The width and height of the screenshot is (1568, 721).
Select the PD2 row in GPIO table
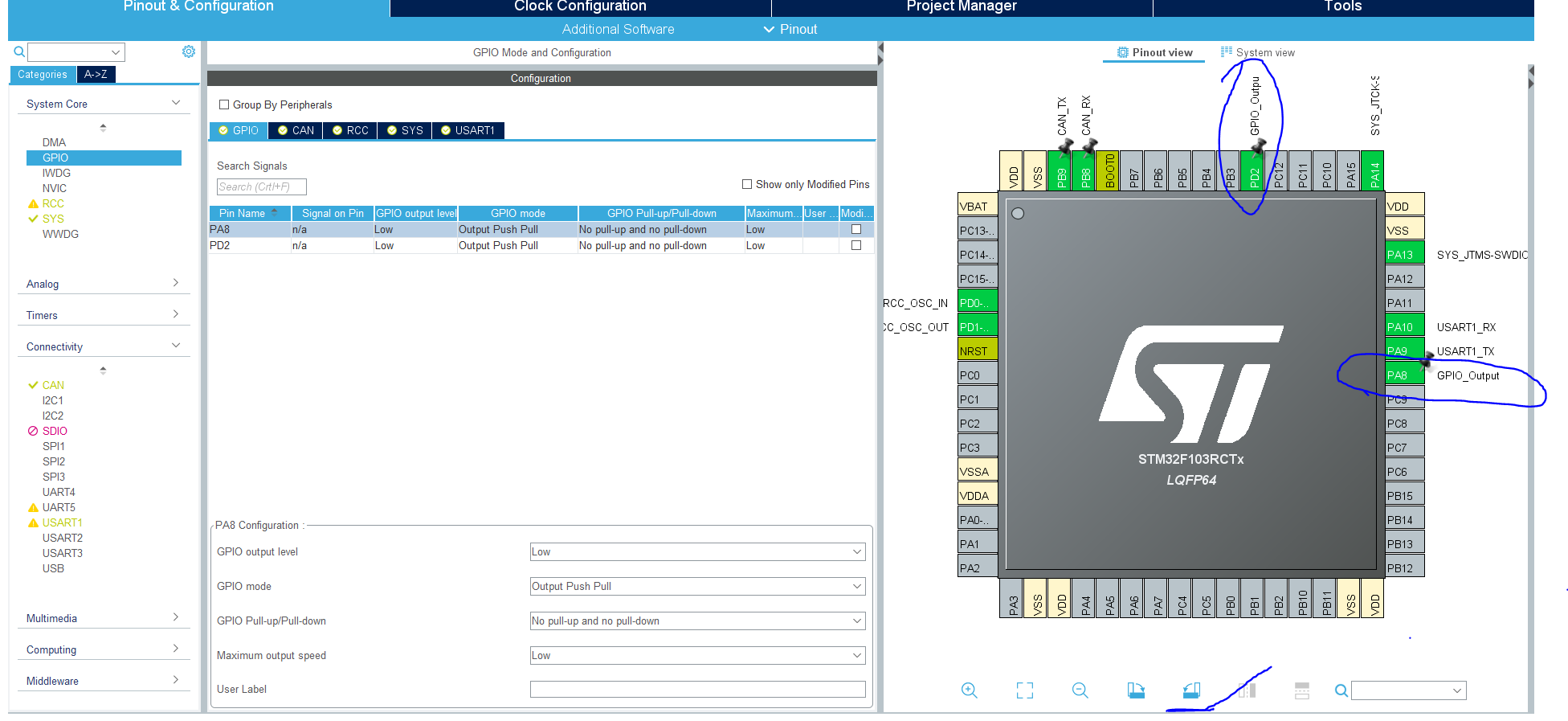pyautogui.click(x=541, y=245)
